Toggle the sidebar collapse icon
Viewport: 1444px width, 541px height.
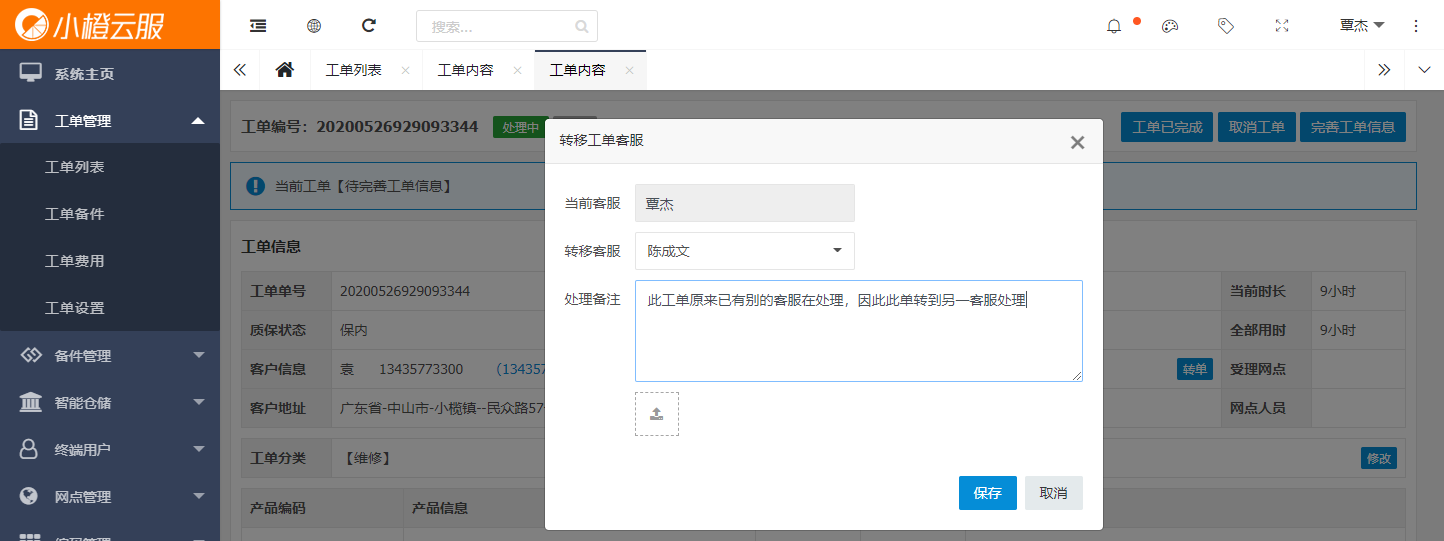coord(258,26)
